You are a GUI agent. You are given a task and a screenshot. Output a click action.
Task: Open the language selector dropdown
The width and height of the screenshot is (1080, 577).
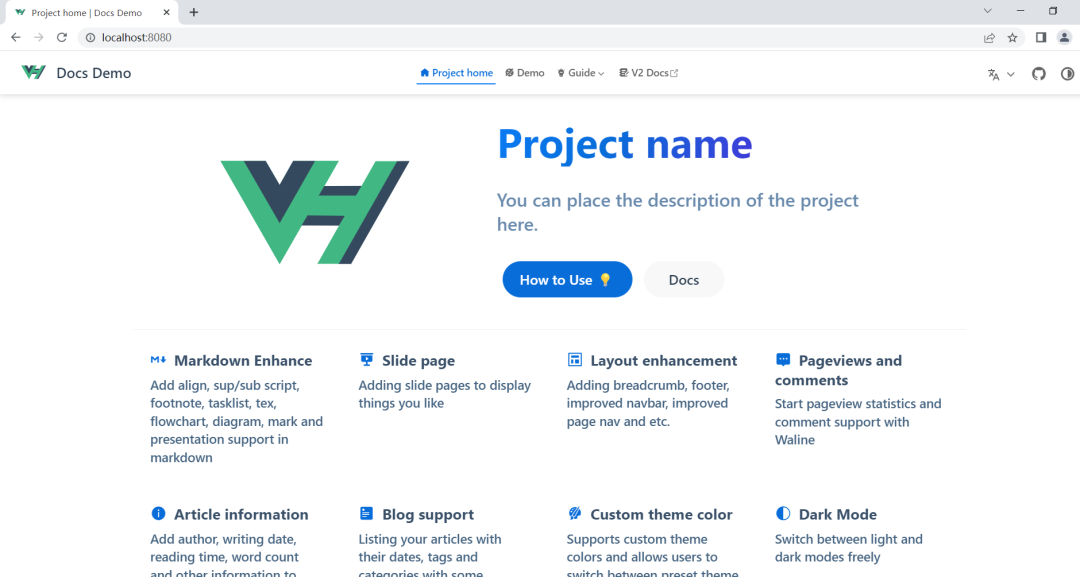[999, 73]
